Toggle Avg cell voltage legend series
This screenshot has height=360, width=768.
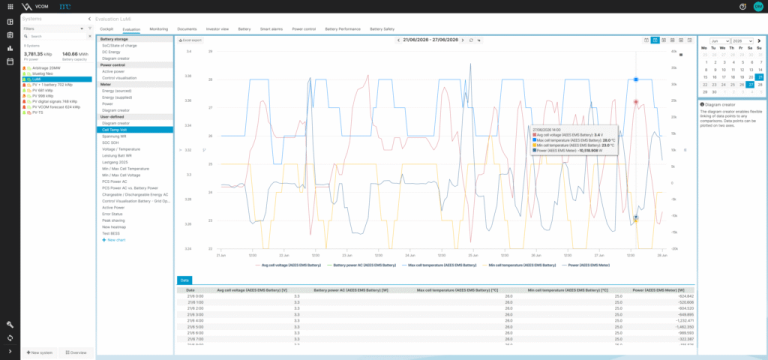(277, 265)
